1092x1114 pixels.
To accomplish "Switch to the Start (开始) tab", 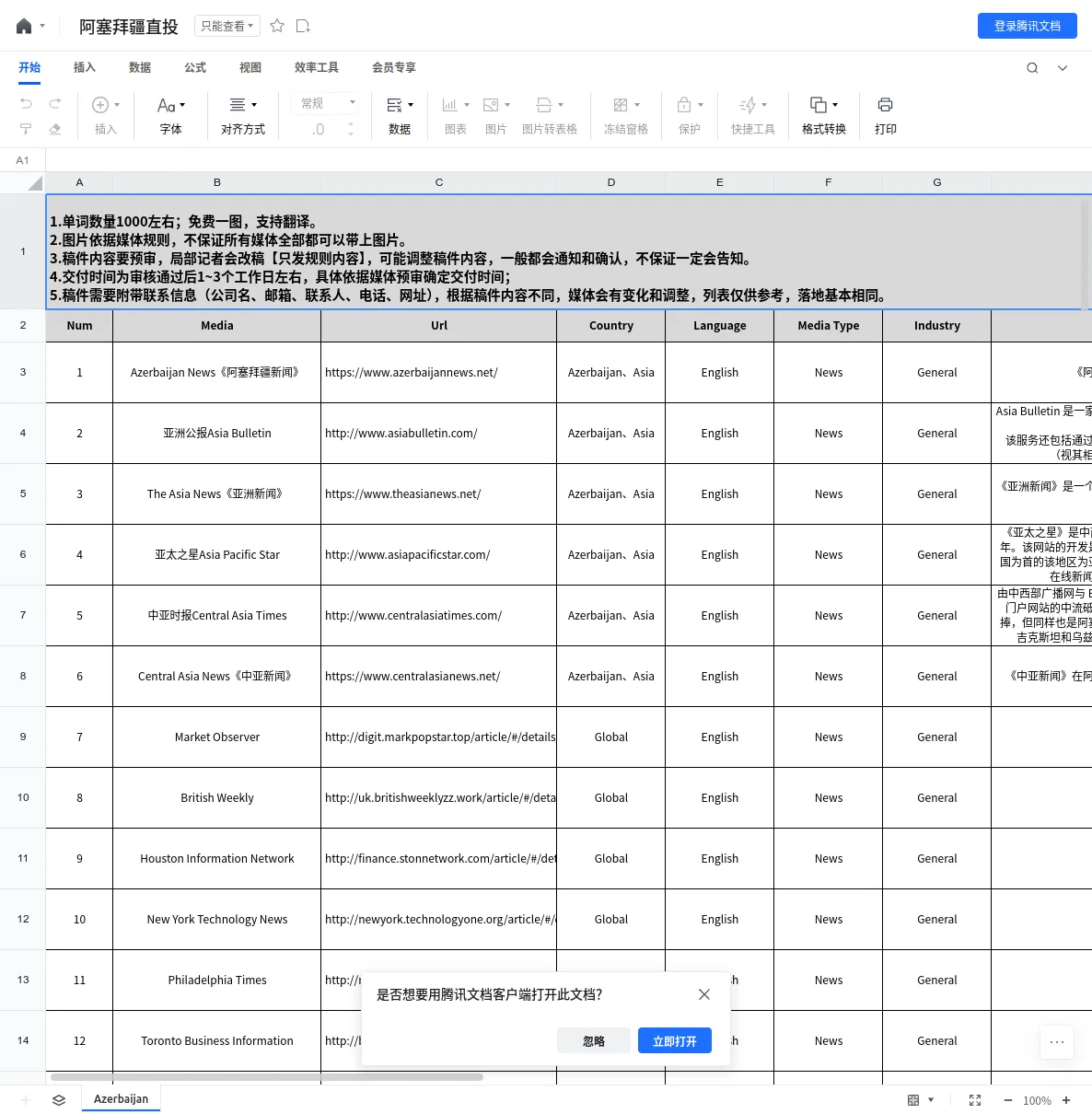I will (x=29, y=67).
